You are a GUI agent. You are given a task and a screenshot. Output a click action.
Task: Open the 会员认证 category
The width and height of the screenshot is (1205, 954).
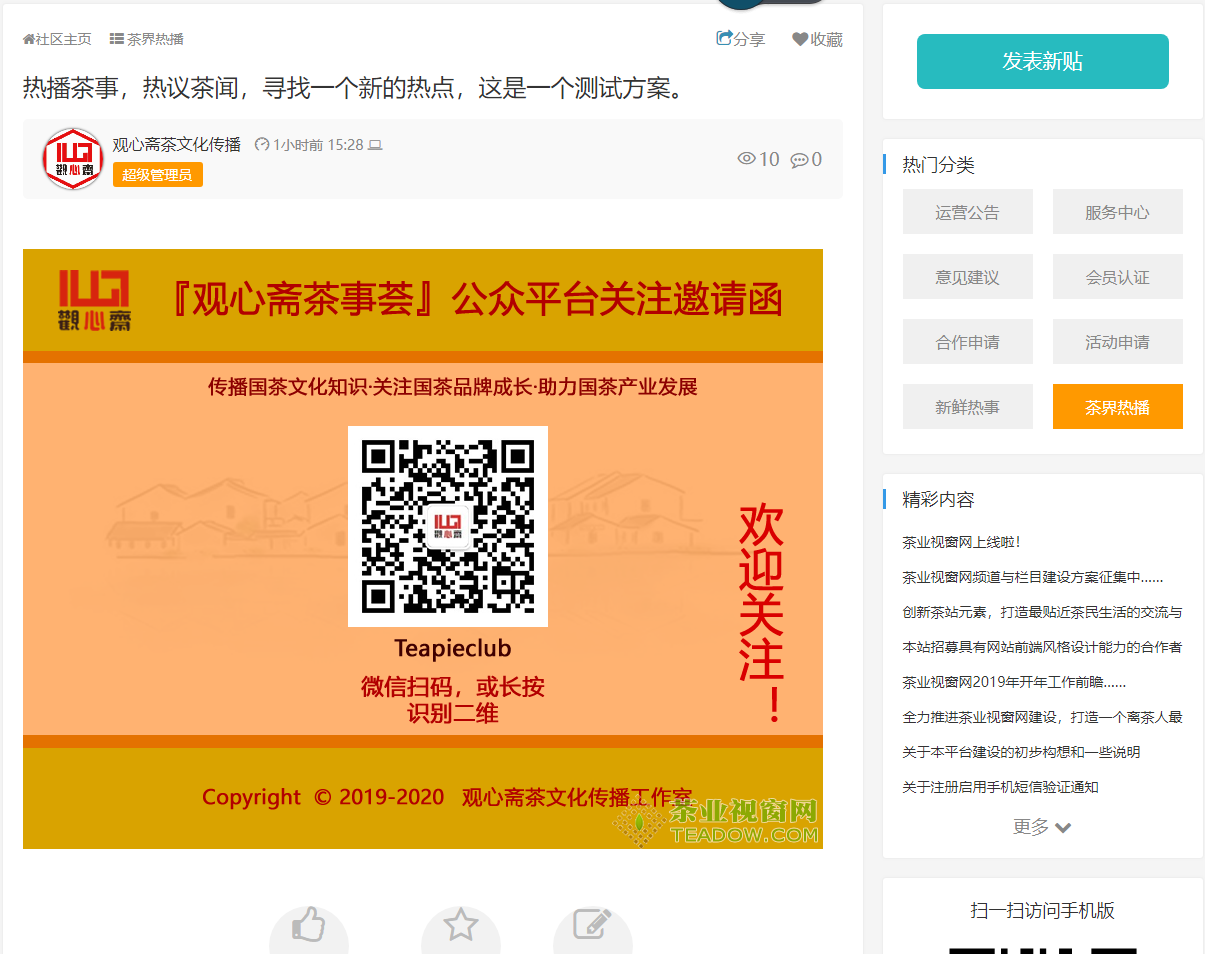pyautogui.click(x=1117, y=277)
